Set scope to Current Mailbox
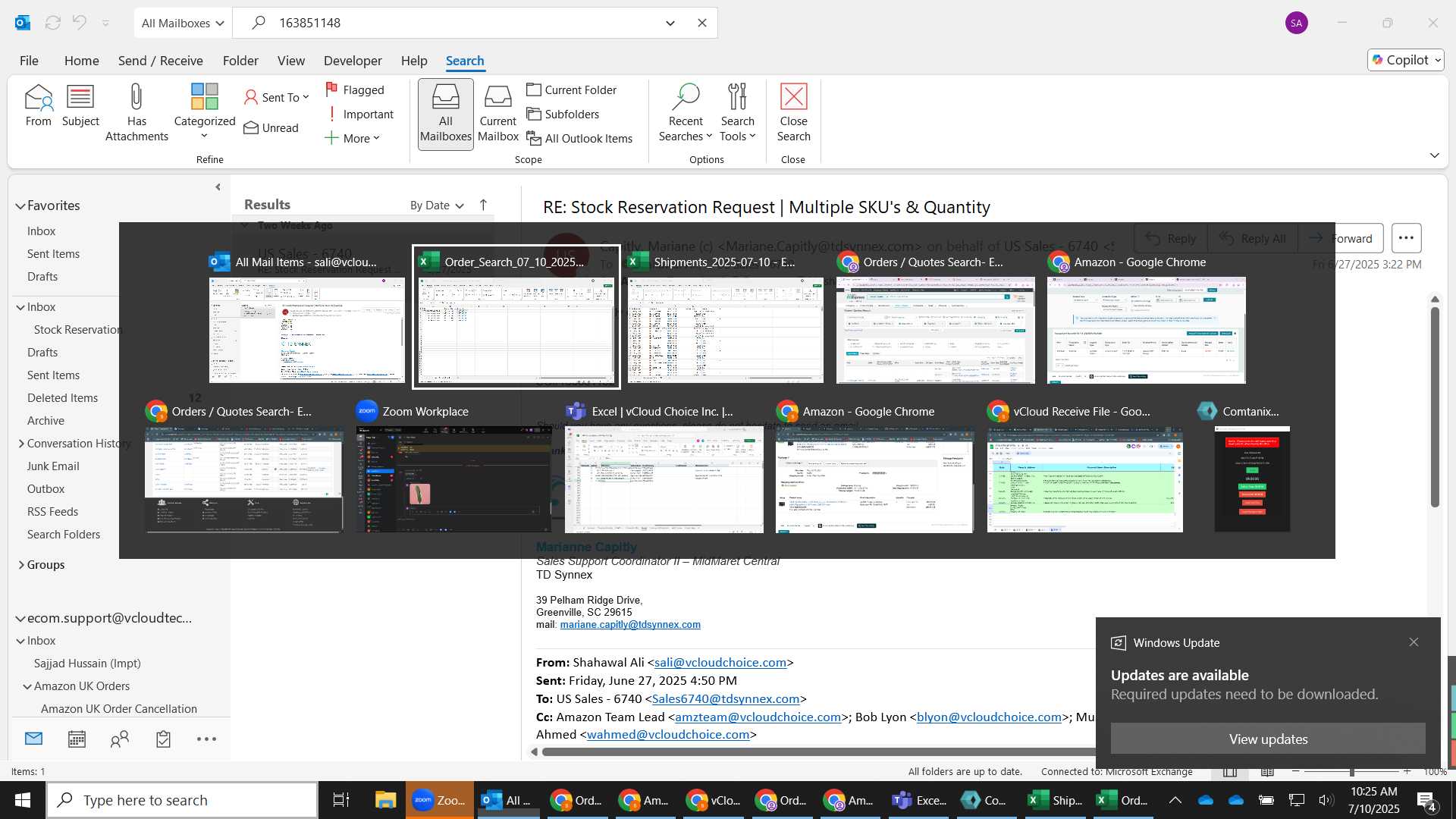 (x=498, y=114)
